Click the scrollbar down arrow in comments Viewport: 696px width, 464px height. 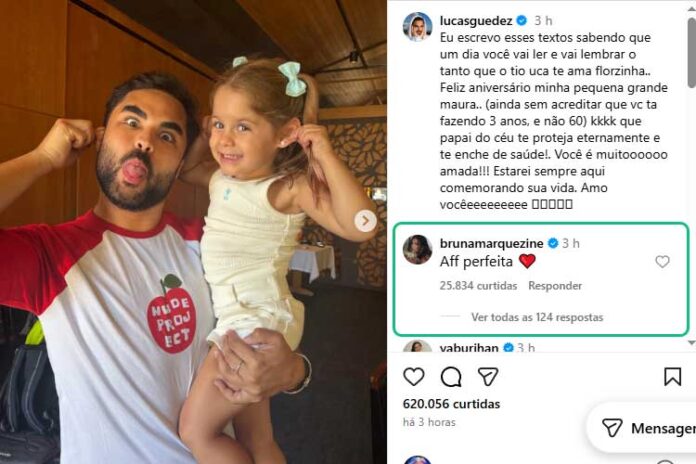tap(692, 343)
